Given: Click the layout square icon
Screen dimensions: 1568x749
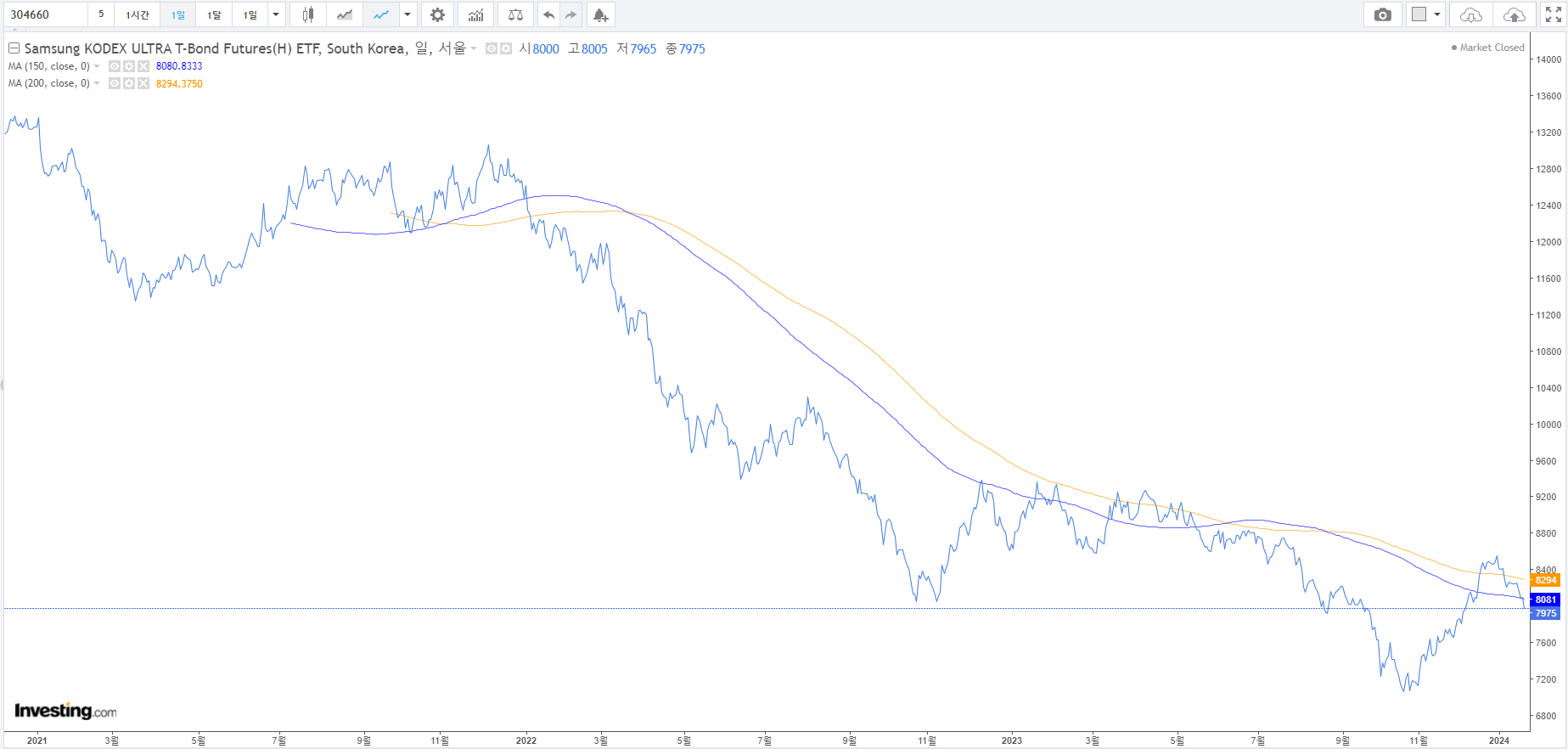Looking at the screenshot, I should [x=1419, y=14].
